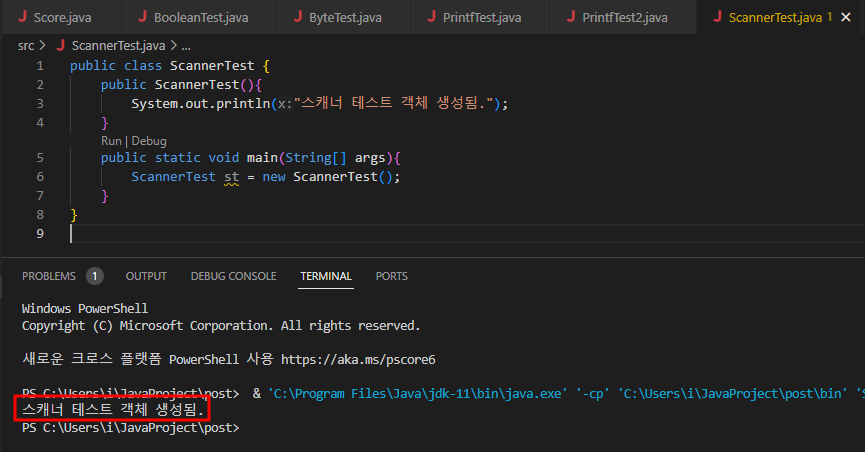865x452 pixels.
Task: Open the PORTS panel tab
Action: coord(392,276)
